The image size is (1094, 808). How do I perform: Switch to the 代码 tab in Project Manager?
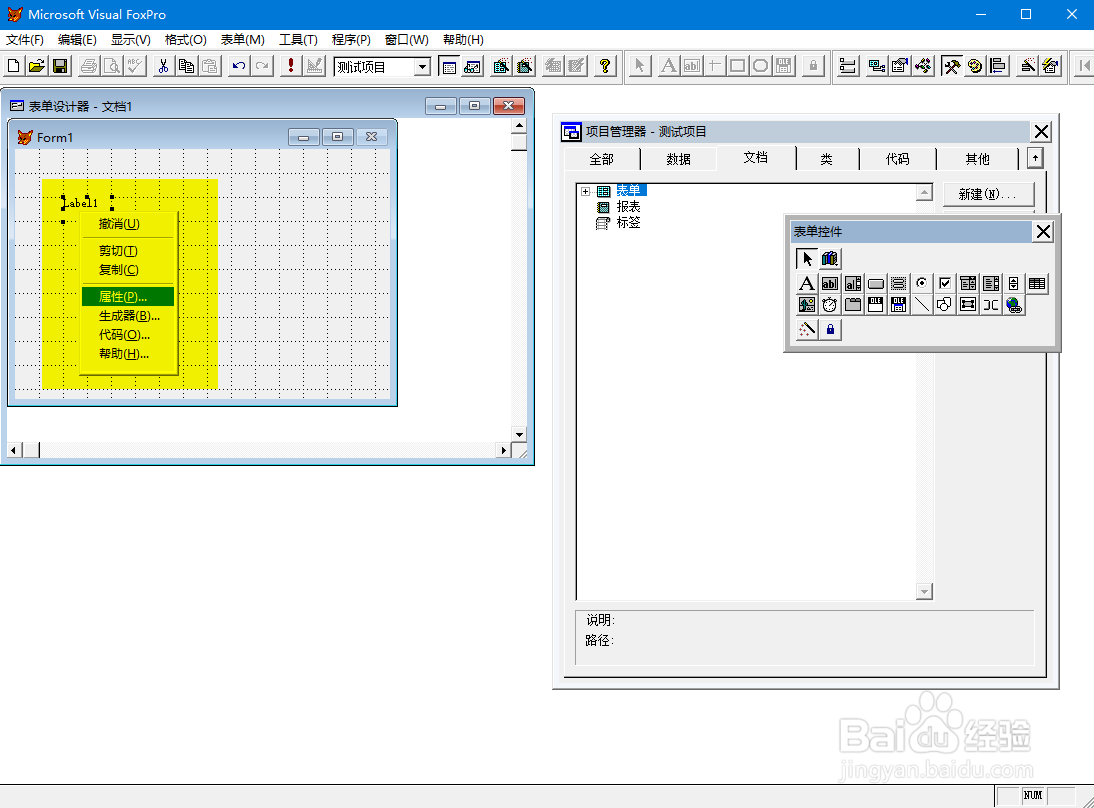pos(897,159)
